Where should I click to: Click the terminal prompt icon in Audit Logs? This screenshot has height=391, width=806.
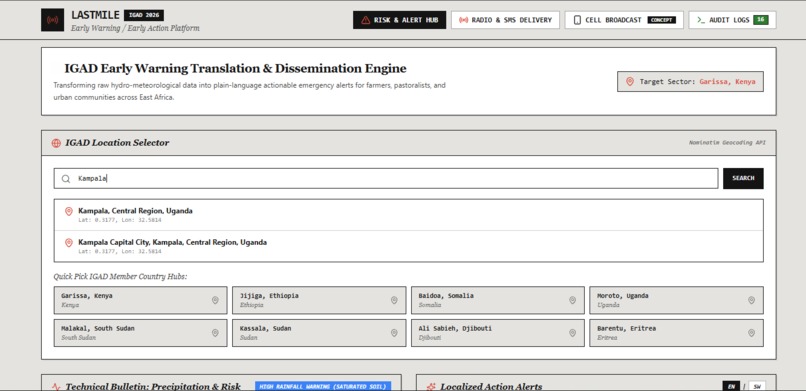point(701,20)
